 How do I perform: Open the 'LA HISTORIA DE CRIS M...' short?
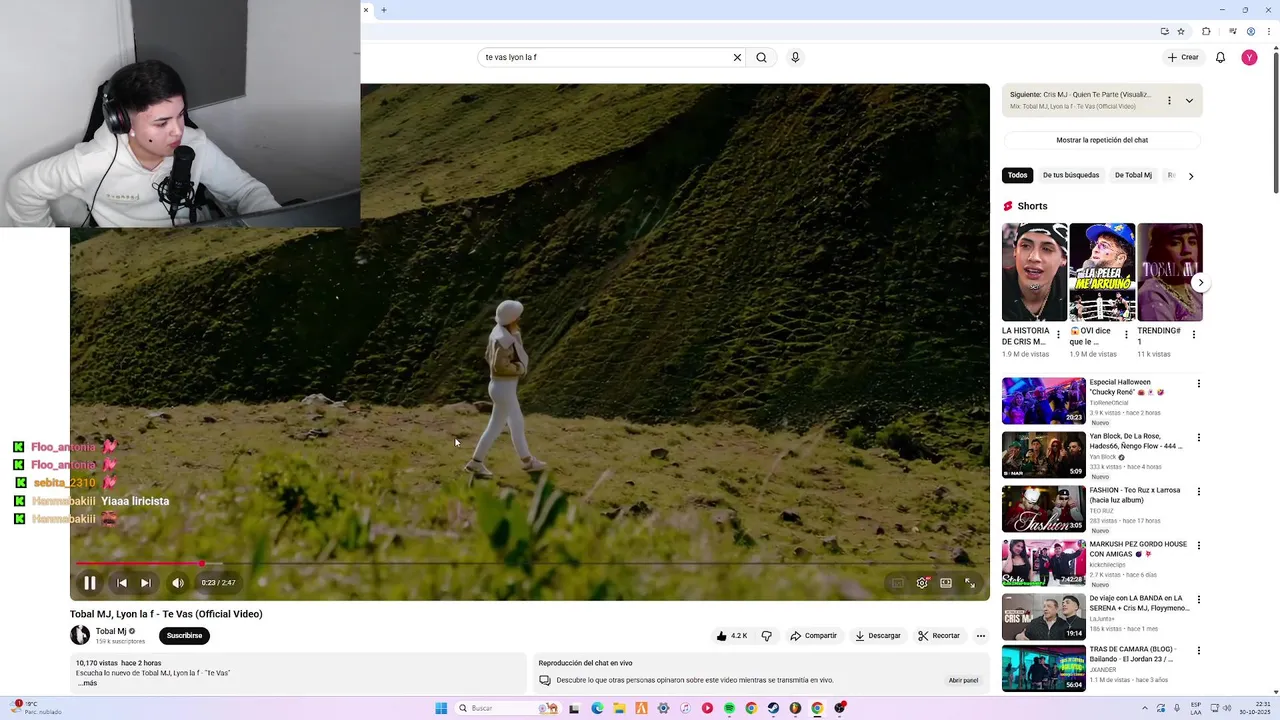pyautogui.click(x=1034, y=272)
